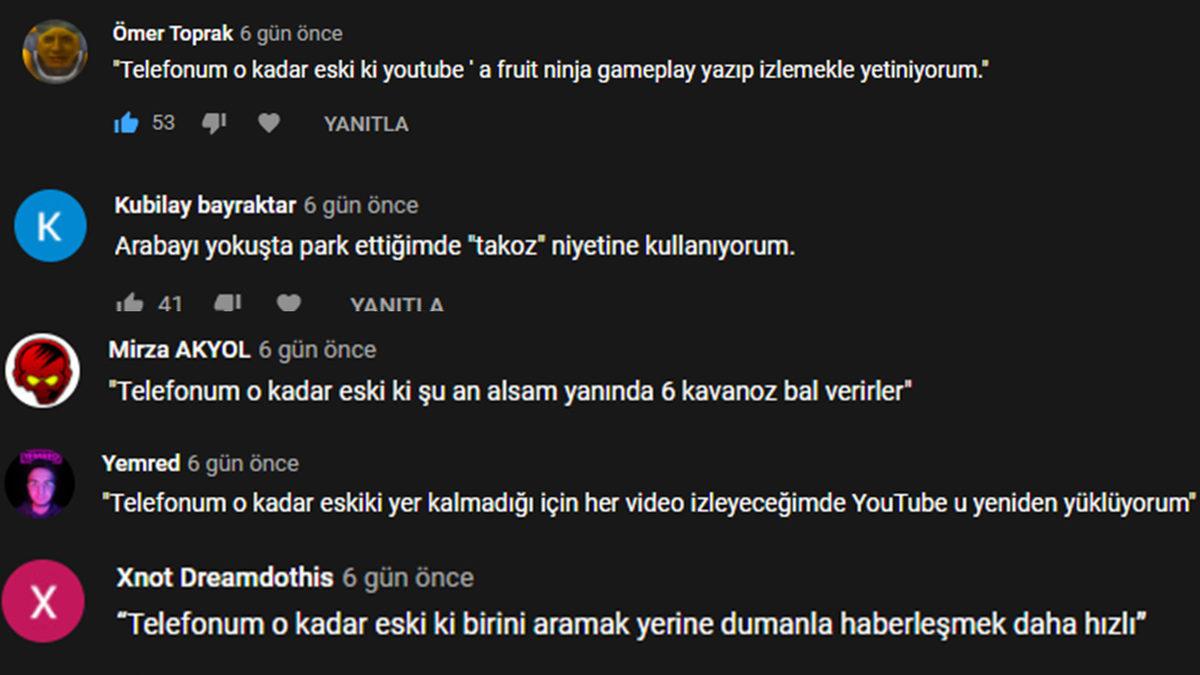The image size is (1200, 675).
Task: Heart Kubilay bayraktar's comment
Action: [x=289, y=302]
